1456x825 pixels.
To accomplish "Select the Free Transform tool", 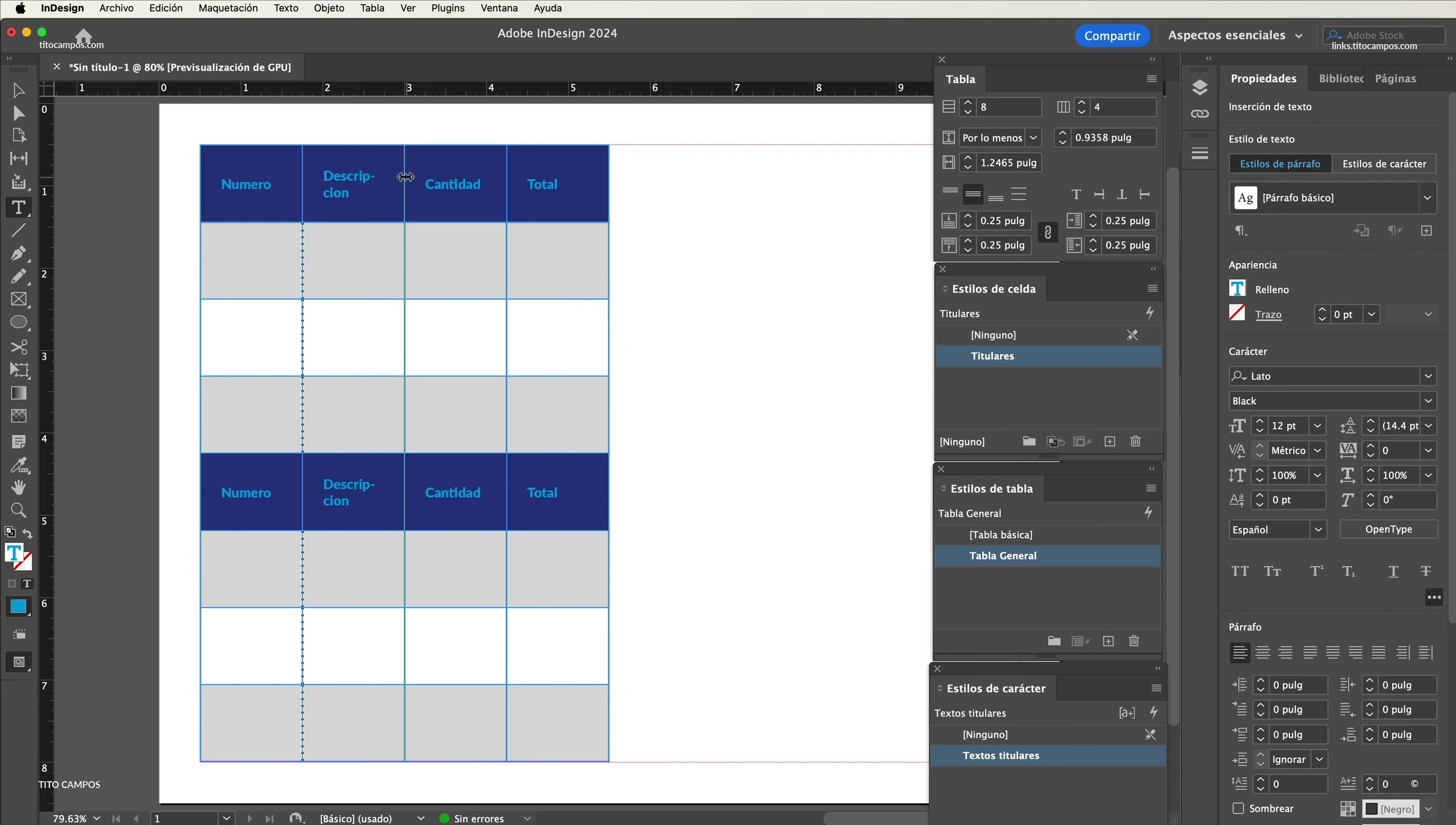I will 18,370.
